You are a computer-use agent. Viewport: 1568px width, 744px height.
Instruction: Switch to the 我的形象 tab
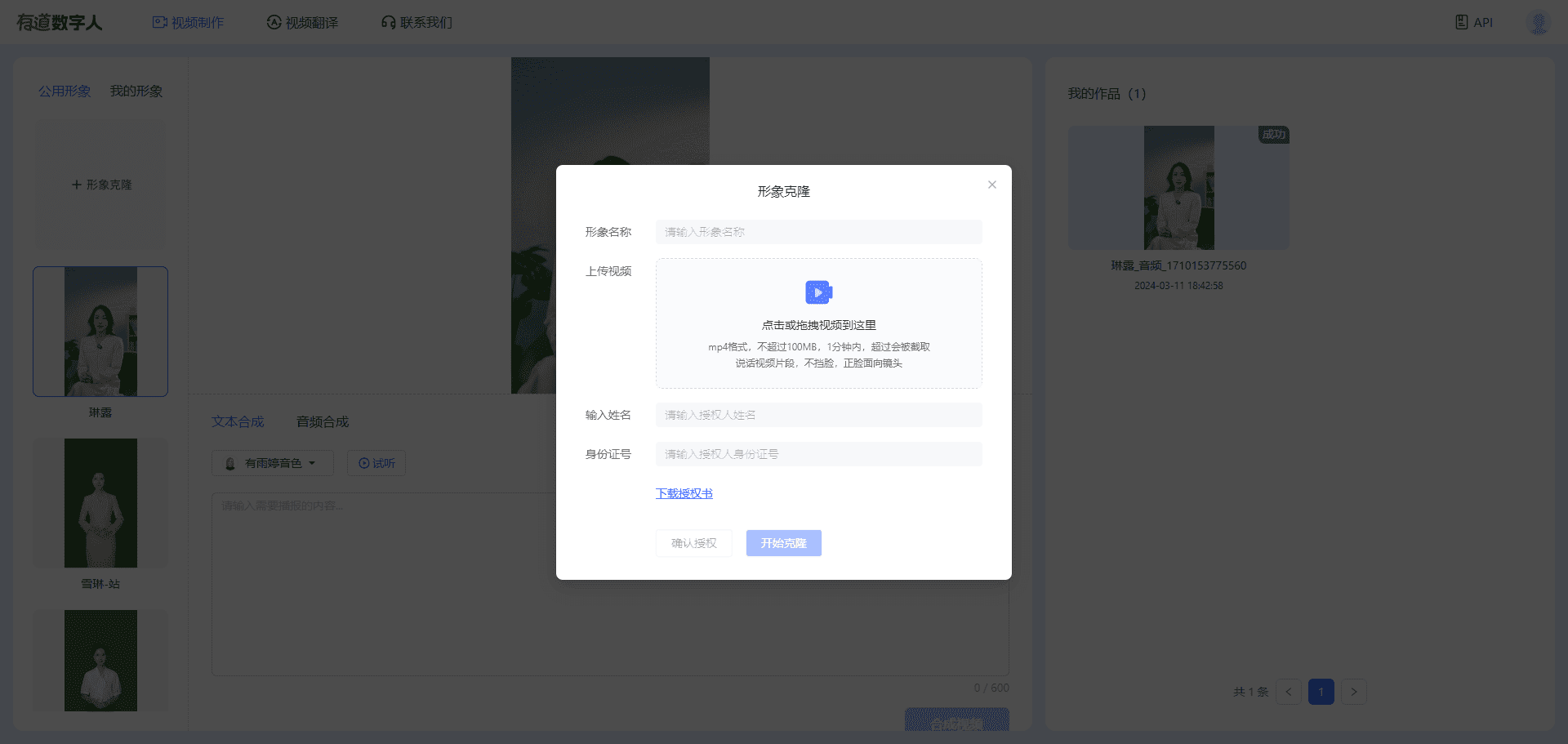point(136,91)
